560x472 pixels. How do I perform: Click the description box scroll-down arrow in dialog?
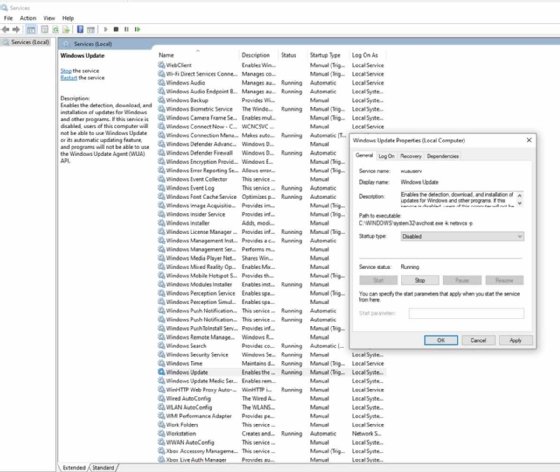click(520, 203)
